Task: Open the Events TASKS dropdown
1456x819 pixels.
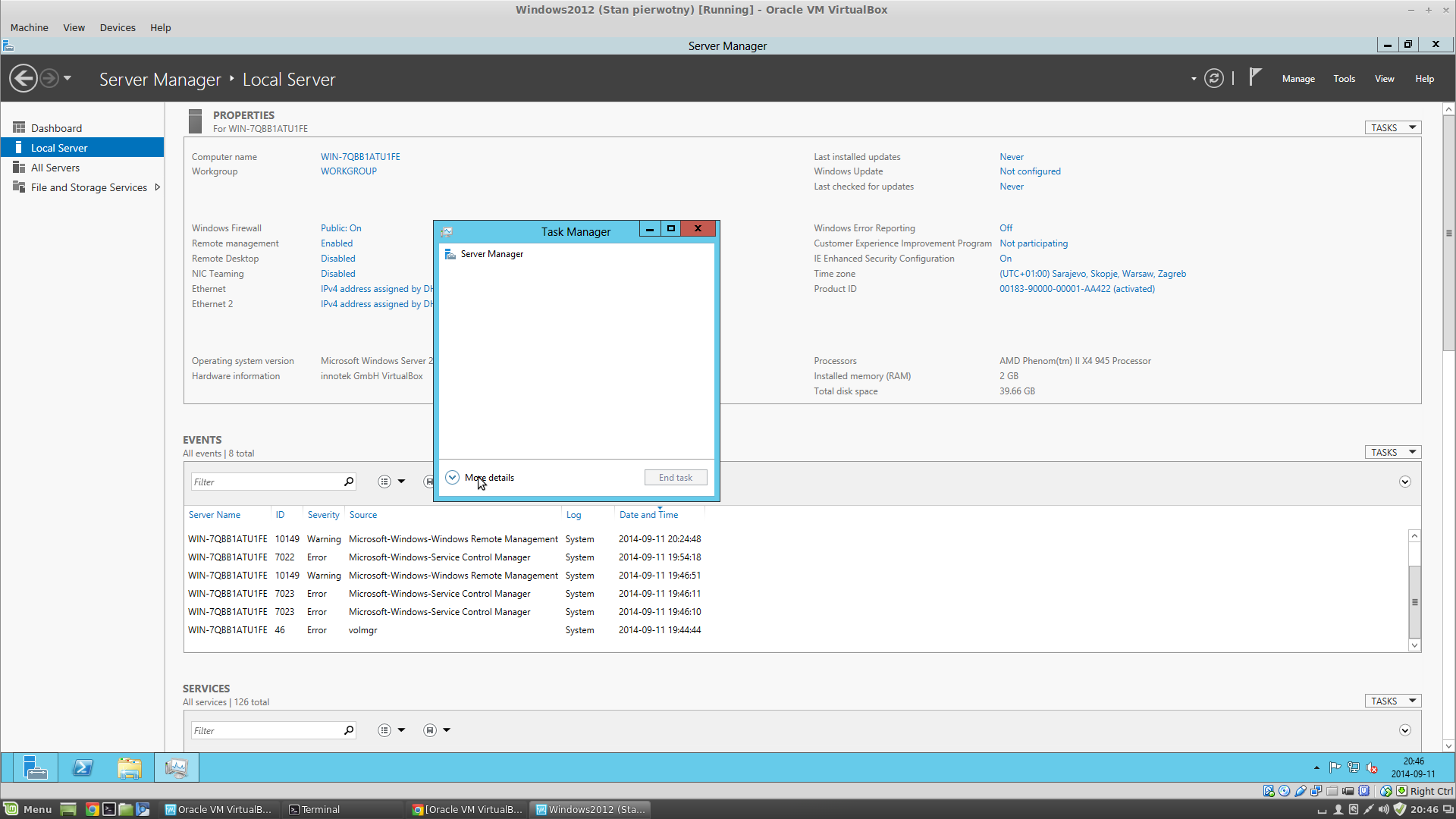Action: (1393, 452)
